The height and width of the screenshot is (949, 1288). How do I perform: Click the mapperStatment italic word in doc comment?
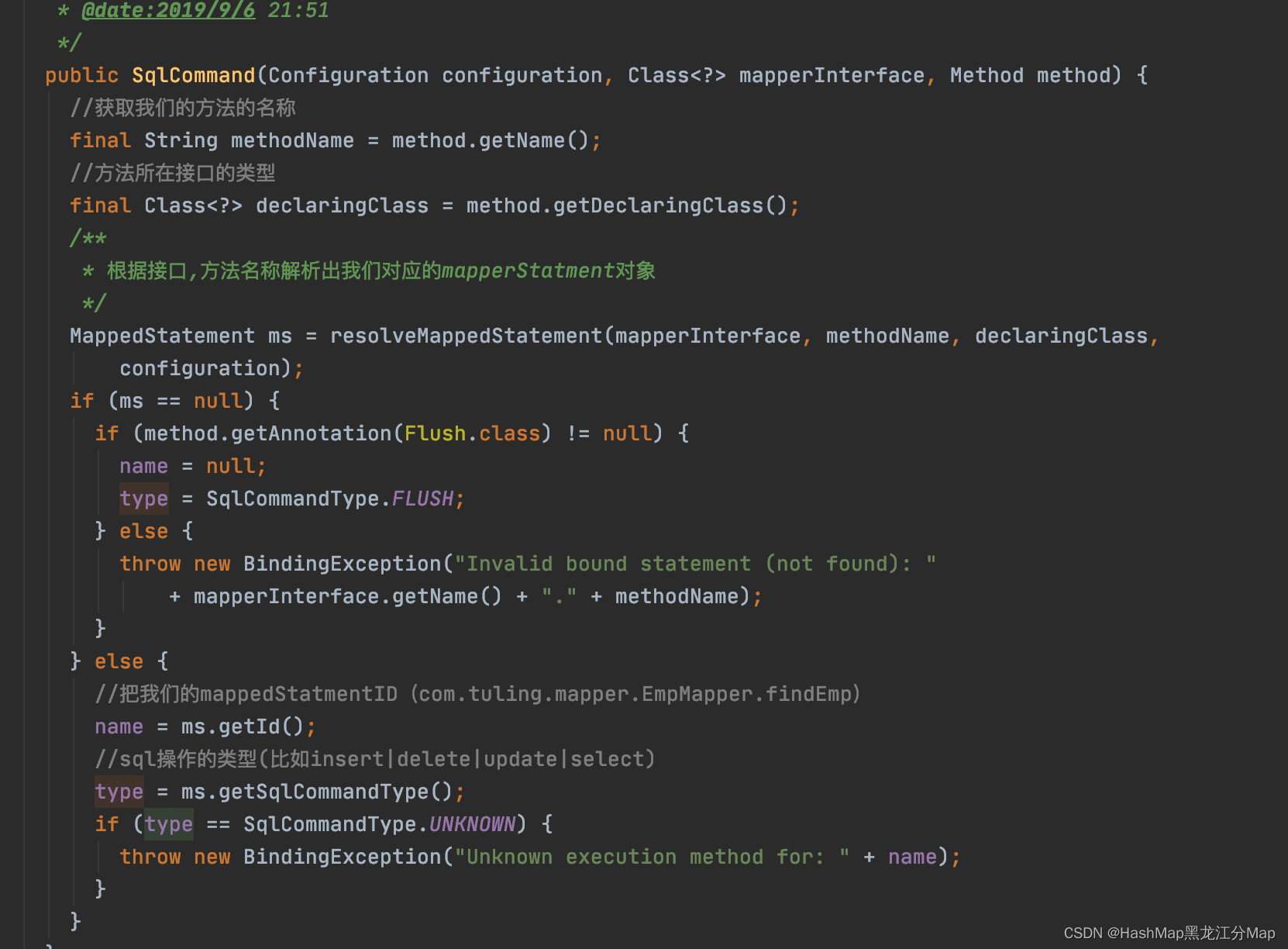point(528,271)
